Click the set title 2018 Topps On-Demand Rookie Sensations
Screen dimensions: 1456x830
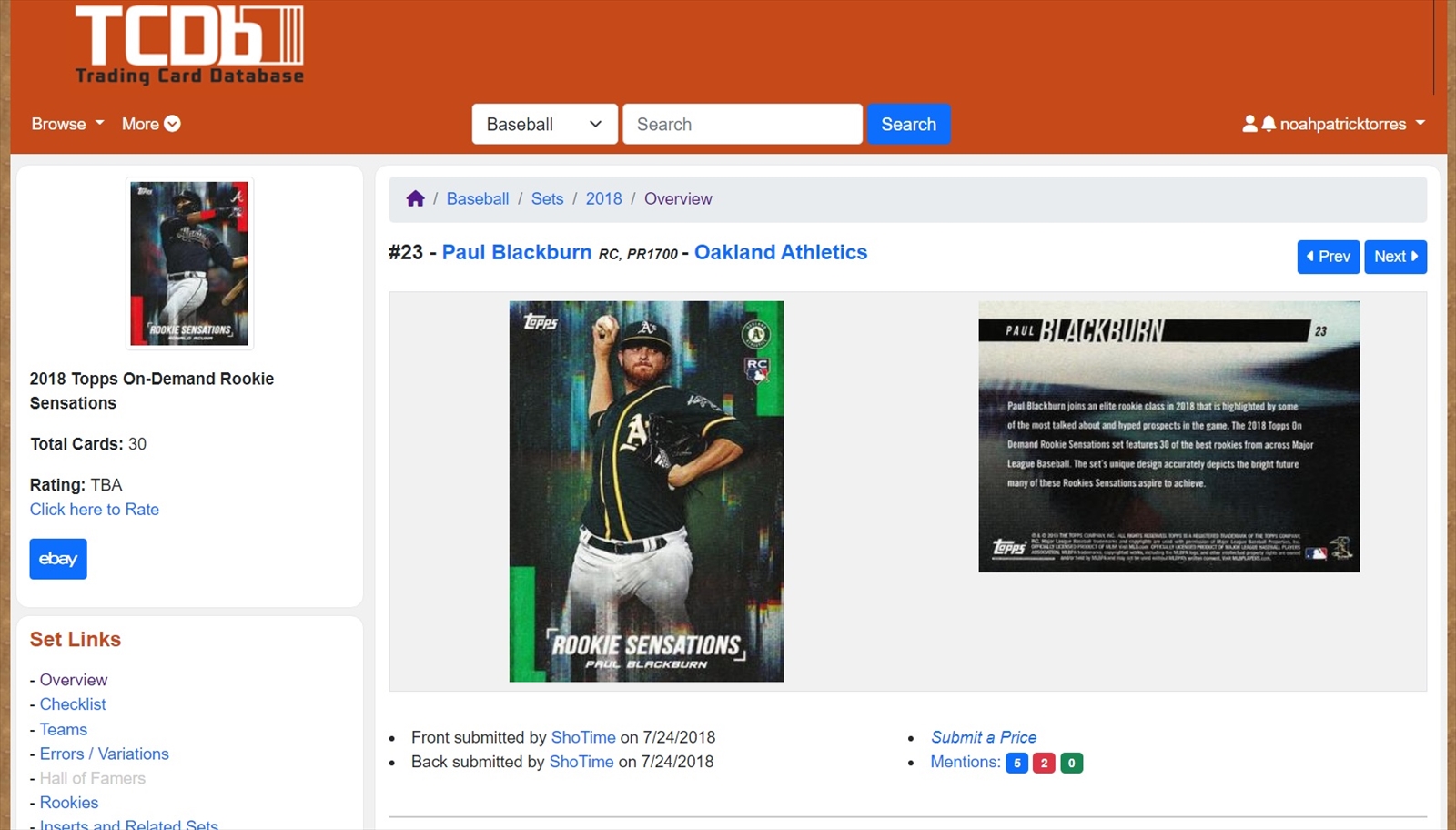[151, 390]
